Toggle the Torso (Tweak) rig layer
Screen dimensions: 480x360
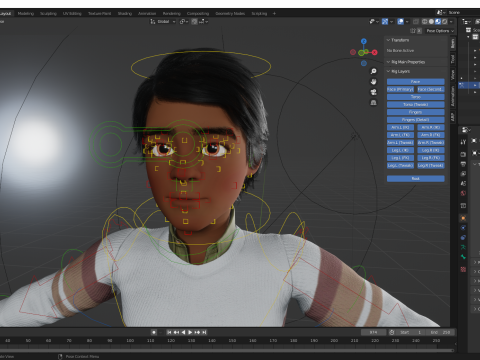(415, 105)
